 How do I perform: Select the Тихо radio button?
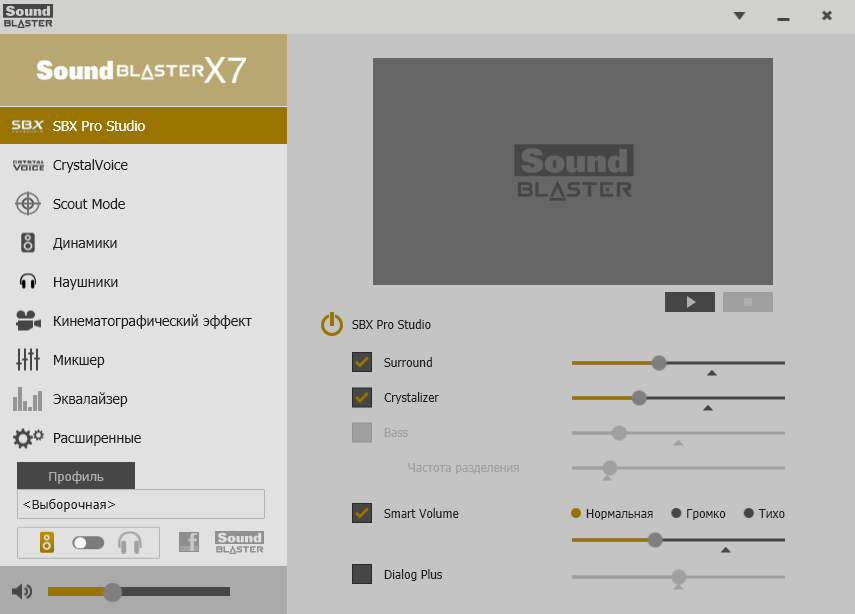[749, 513]
